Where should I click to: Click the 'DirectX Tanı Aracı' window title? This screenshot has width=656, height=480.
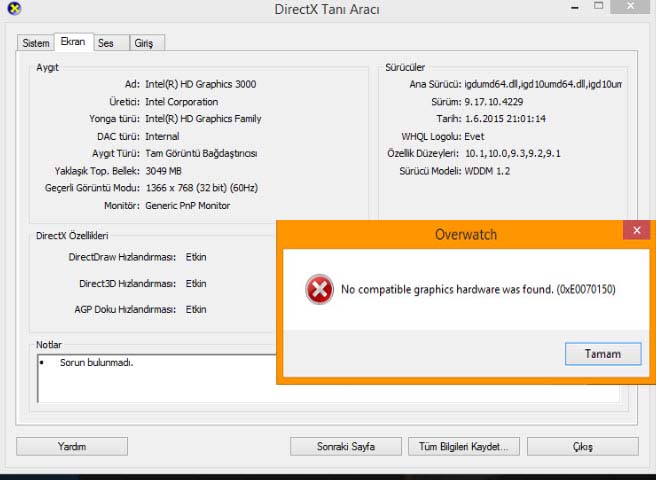(327, 9)
